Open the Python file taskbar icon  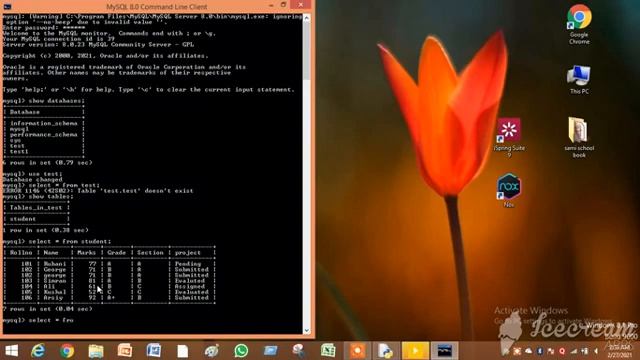click(x=386, y=351)
